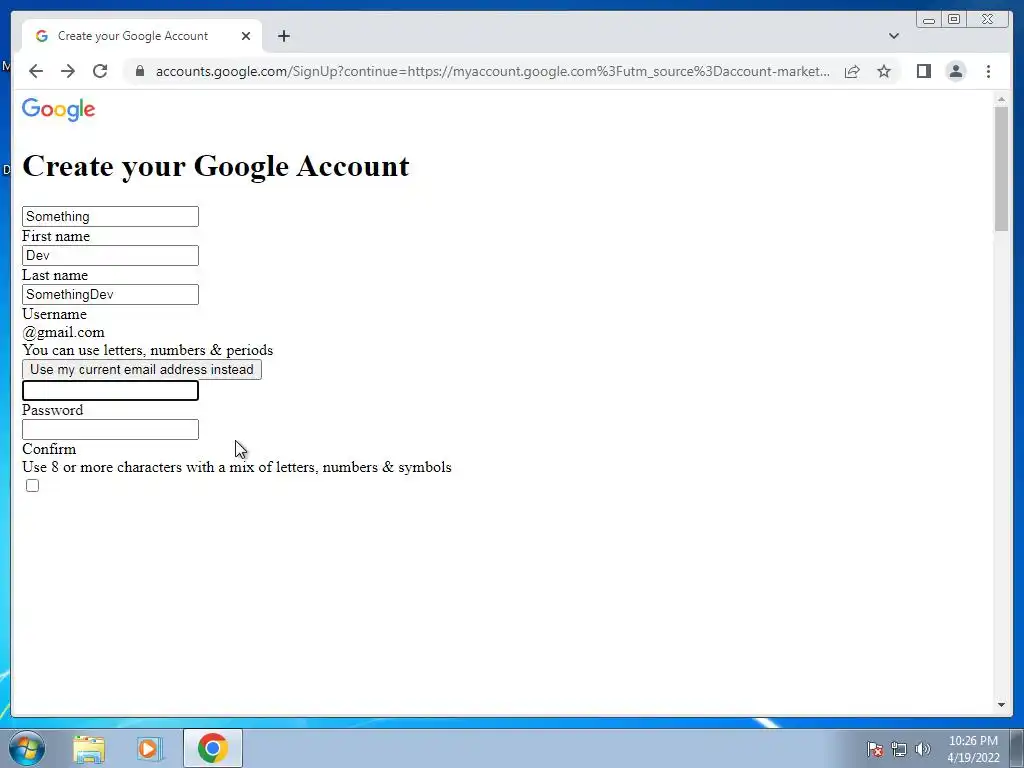Click the First name label
This screenshot has height=768, width=1024.
click(56, 236)
